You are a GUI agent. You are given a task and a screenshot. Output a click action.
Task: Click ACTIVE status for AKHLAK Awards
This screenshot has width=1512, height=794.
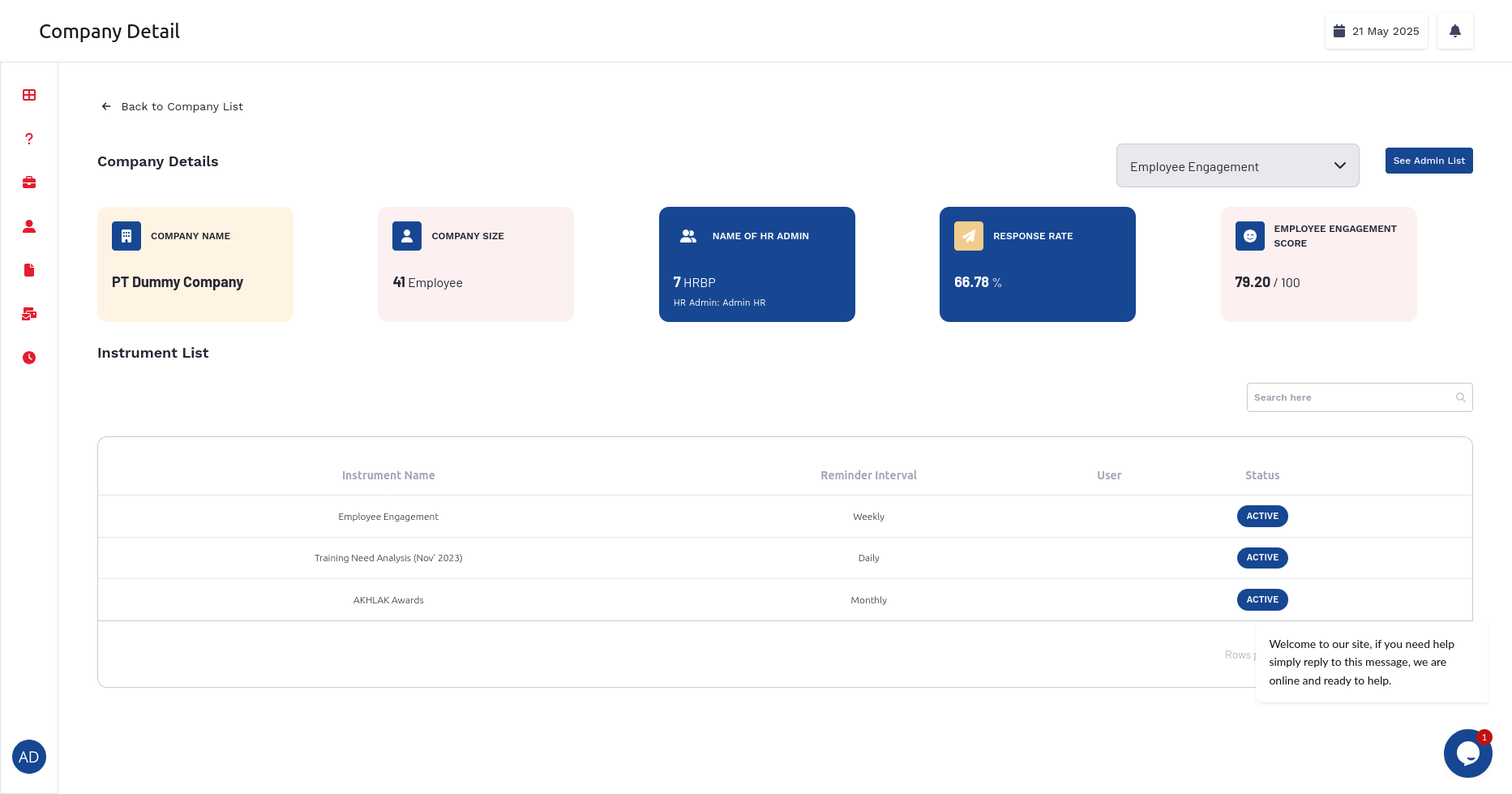coord(1262,599)
